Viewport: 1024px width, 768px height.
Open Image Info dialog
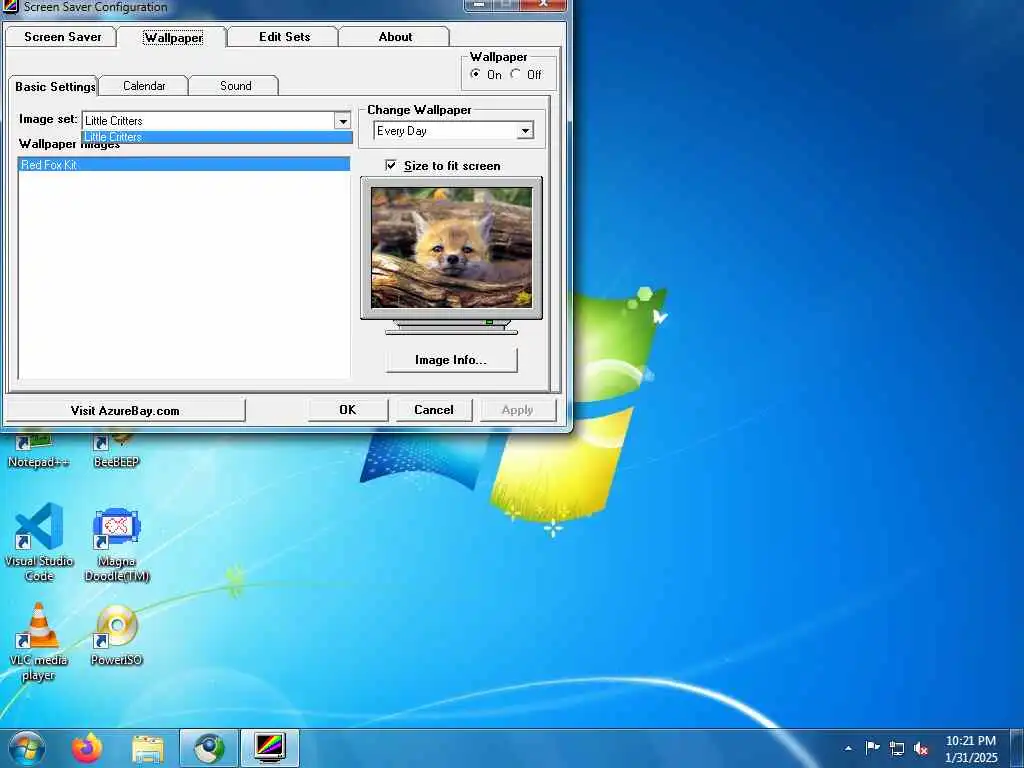[x=451, y=360]
